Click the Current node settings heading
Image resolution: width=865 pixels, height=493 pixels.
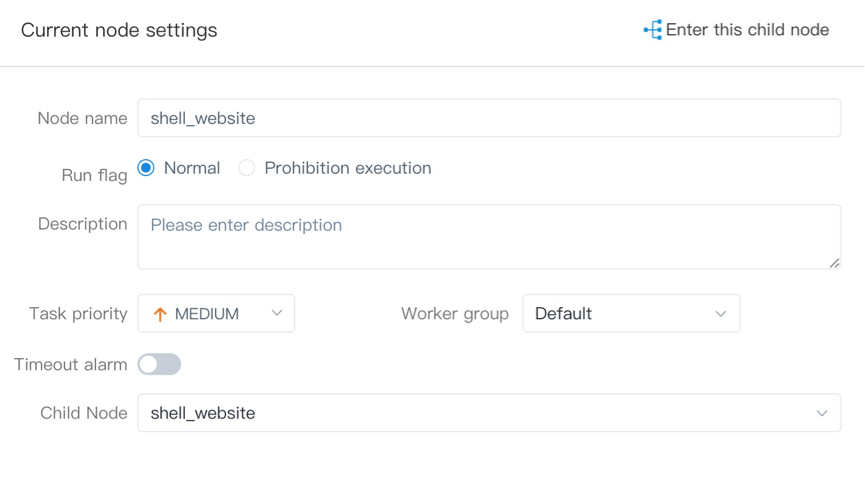click(x=119, y=30)
